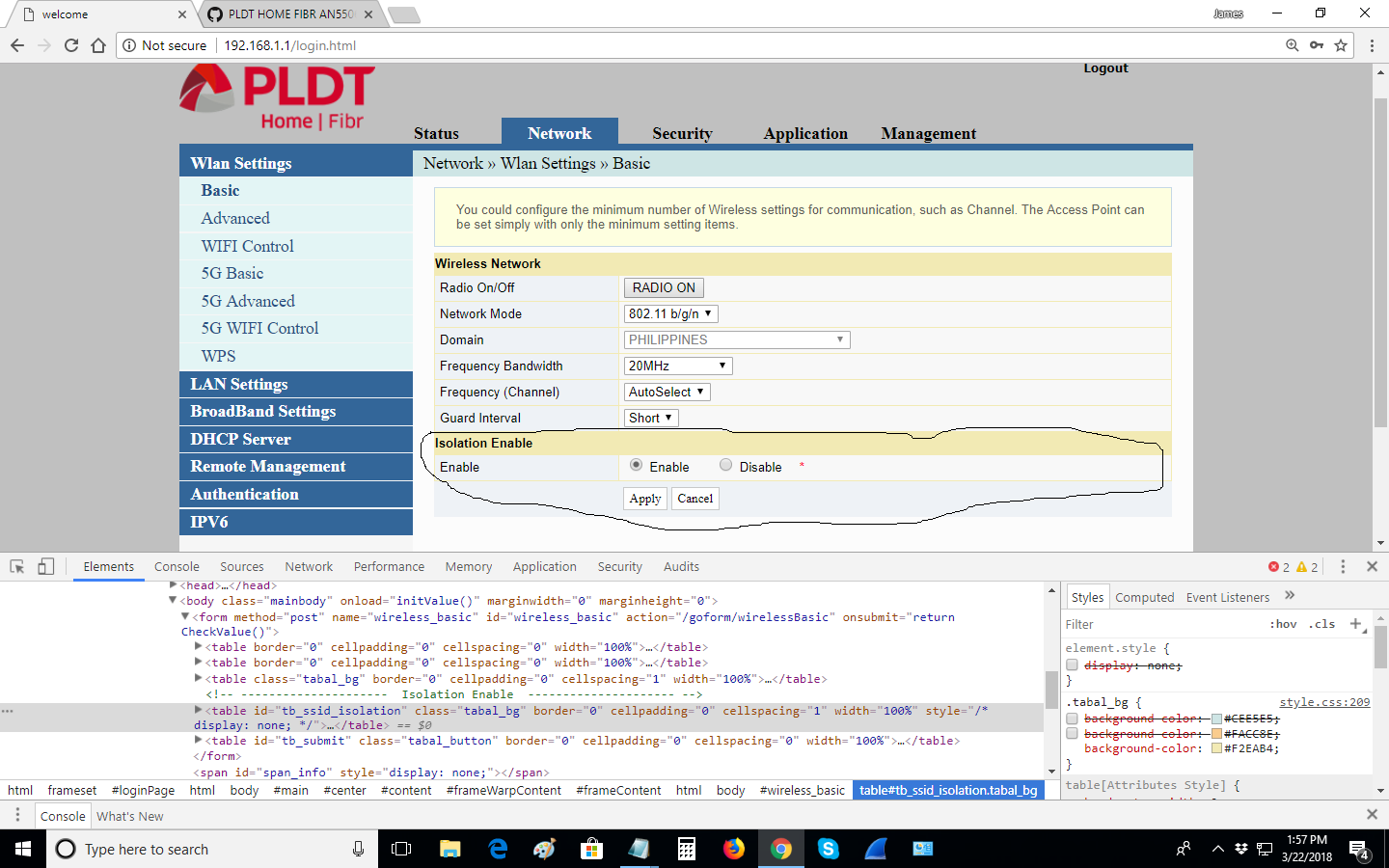Click the #F2EAB4 background color swatch
The height and width of the screenshot is (868, 1389).
click(x=1216, y=748)
